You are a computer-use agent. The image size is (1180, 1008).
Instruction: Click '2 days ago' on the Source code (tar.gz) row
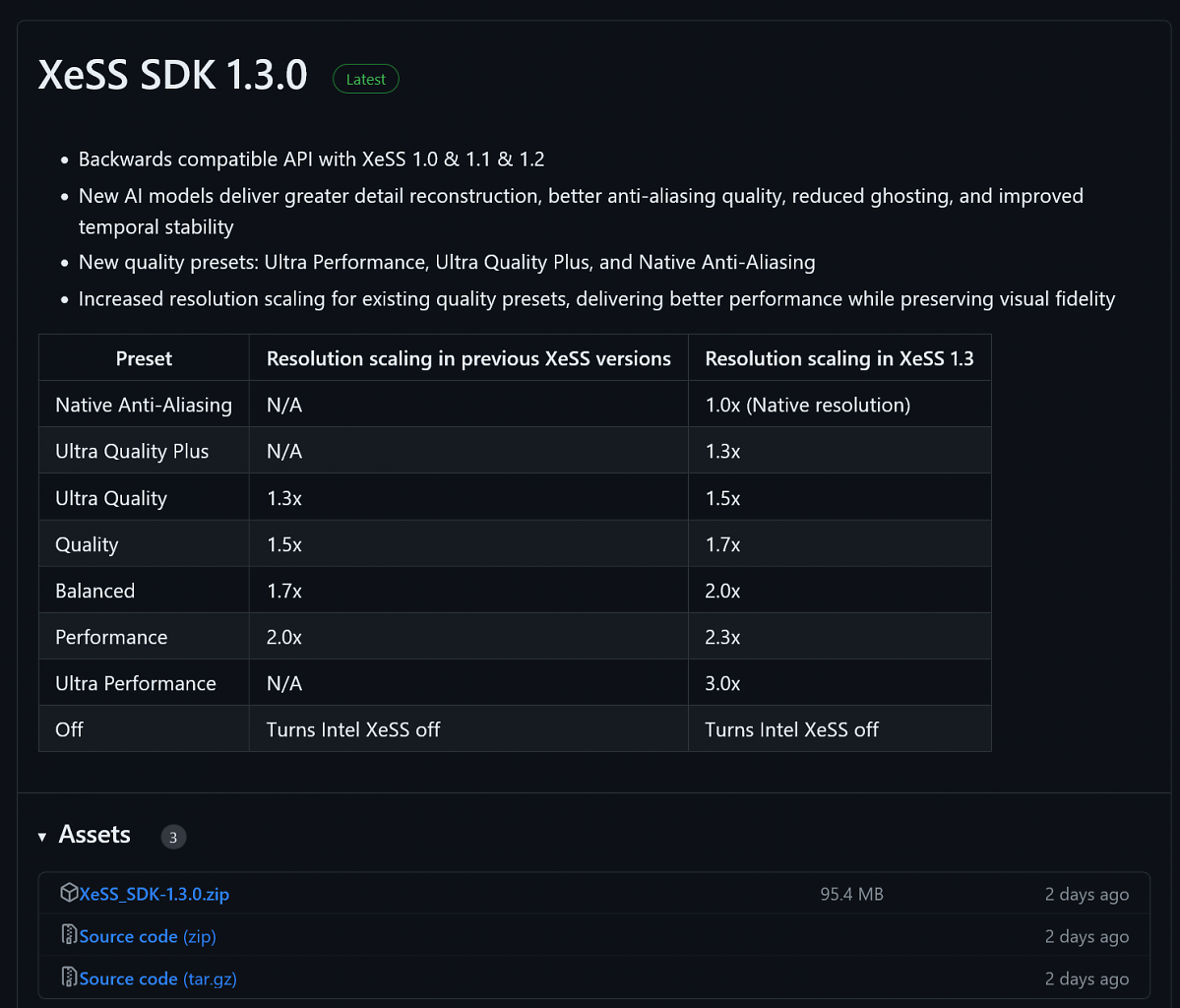pyautogui.click(x=1087, y=978)
